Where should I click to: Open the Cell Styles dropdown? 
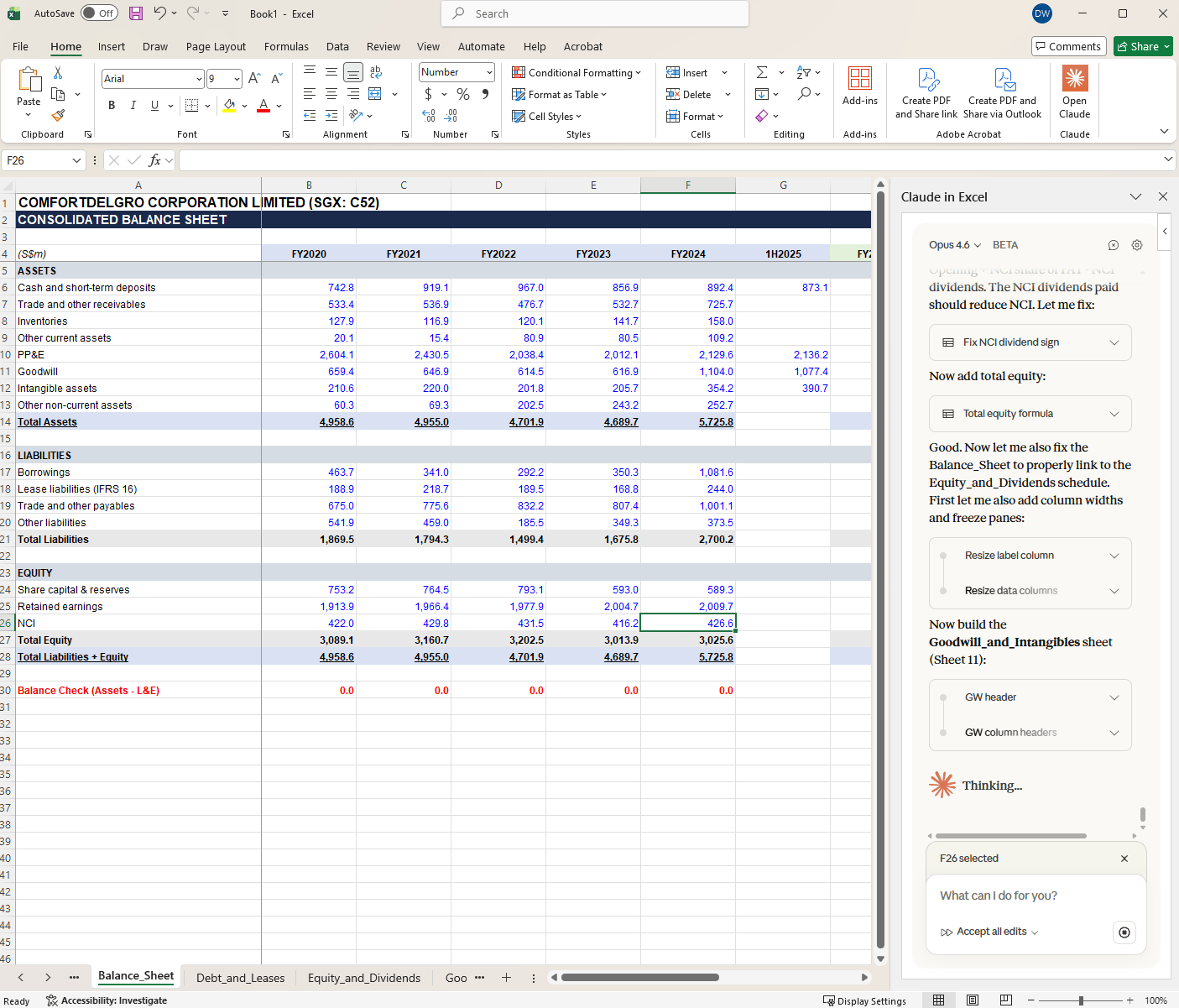pyautogui.click(x=547, y=117)
